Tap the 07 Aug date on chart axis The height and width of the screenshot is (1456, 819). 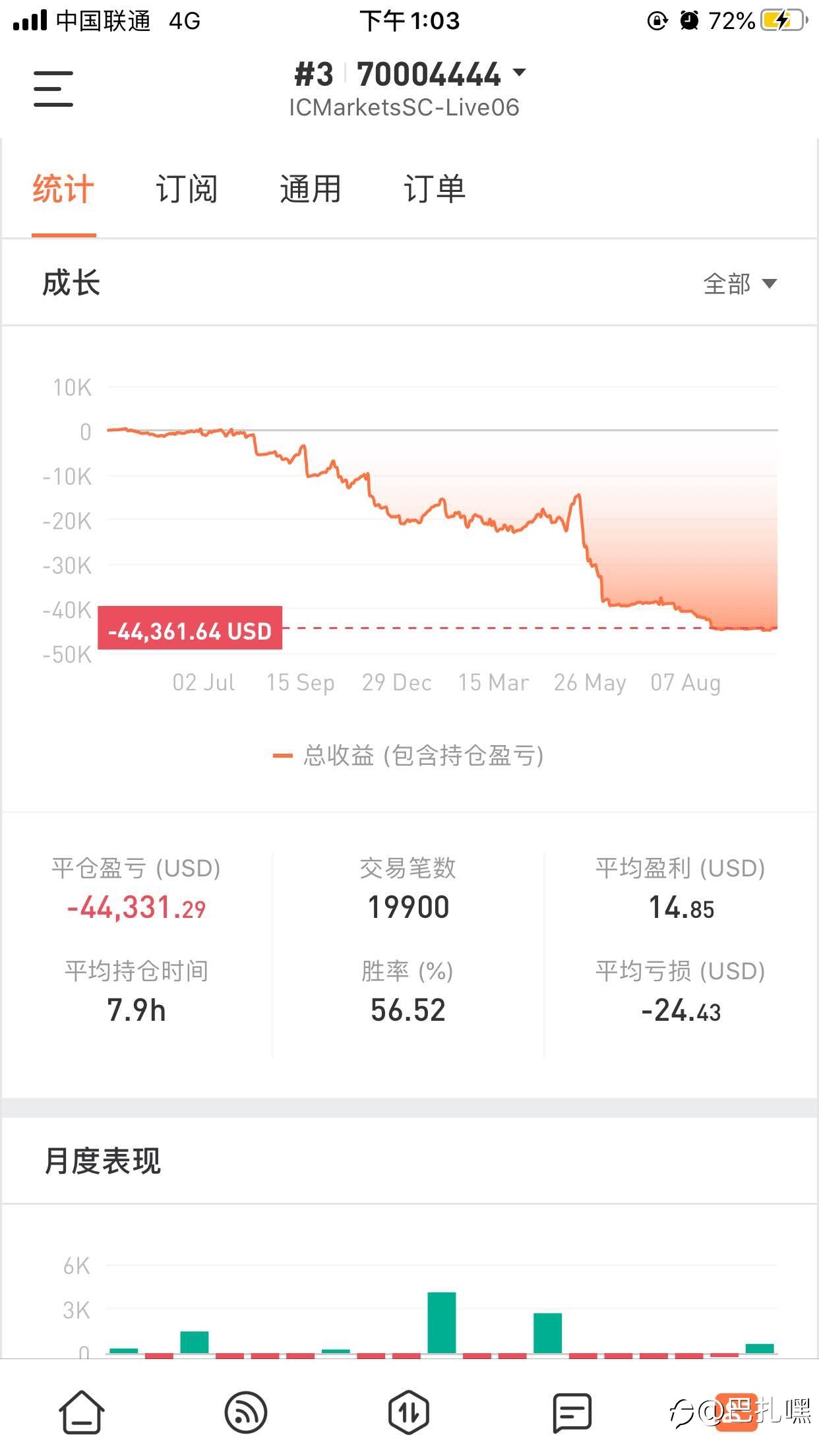685,682
